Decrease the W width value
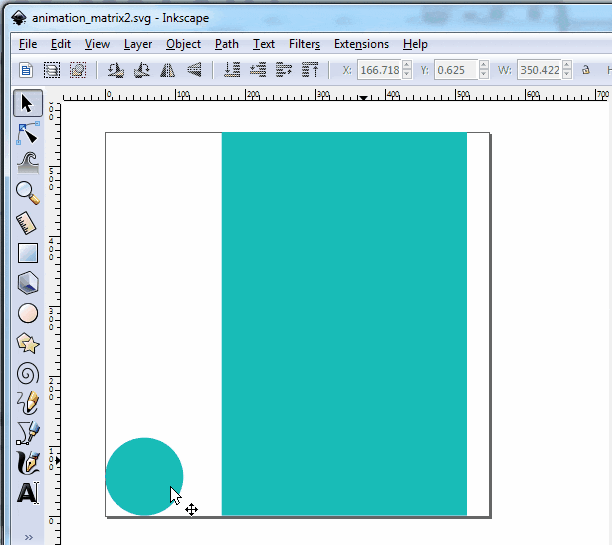612x545 pixels. [x=567, y=74]
